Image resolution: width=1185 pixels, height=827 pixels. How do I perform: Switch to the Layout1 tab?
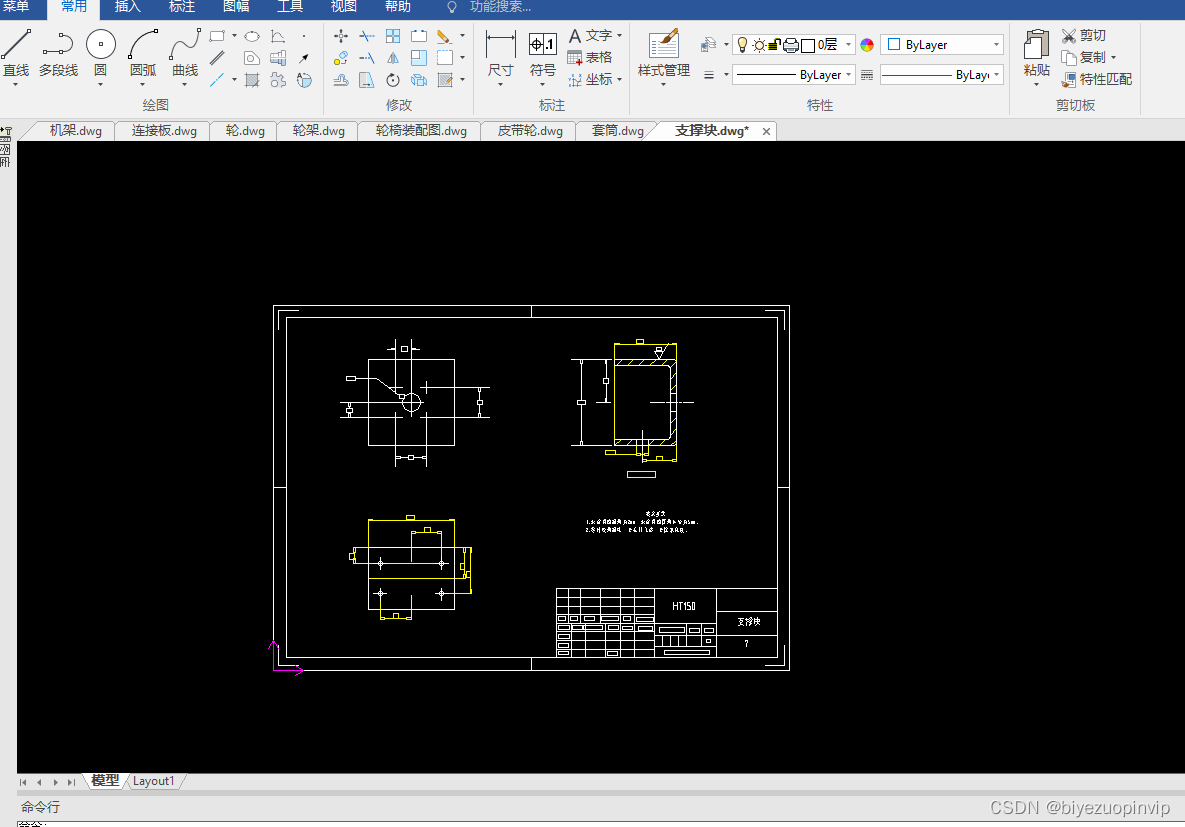(154, 781)
